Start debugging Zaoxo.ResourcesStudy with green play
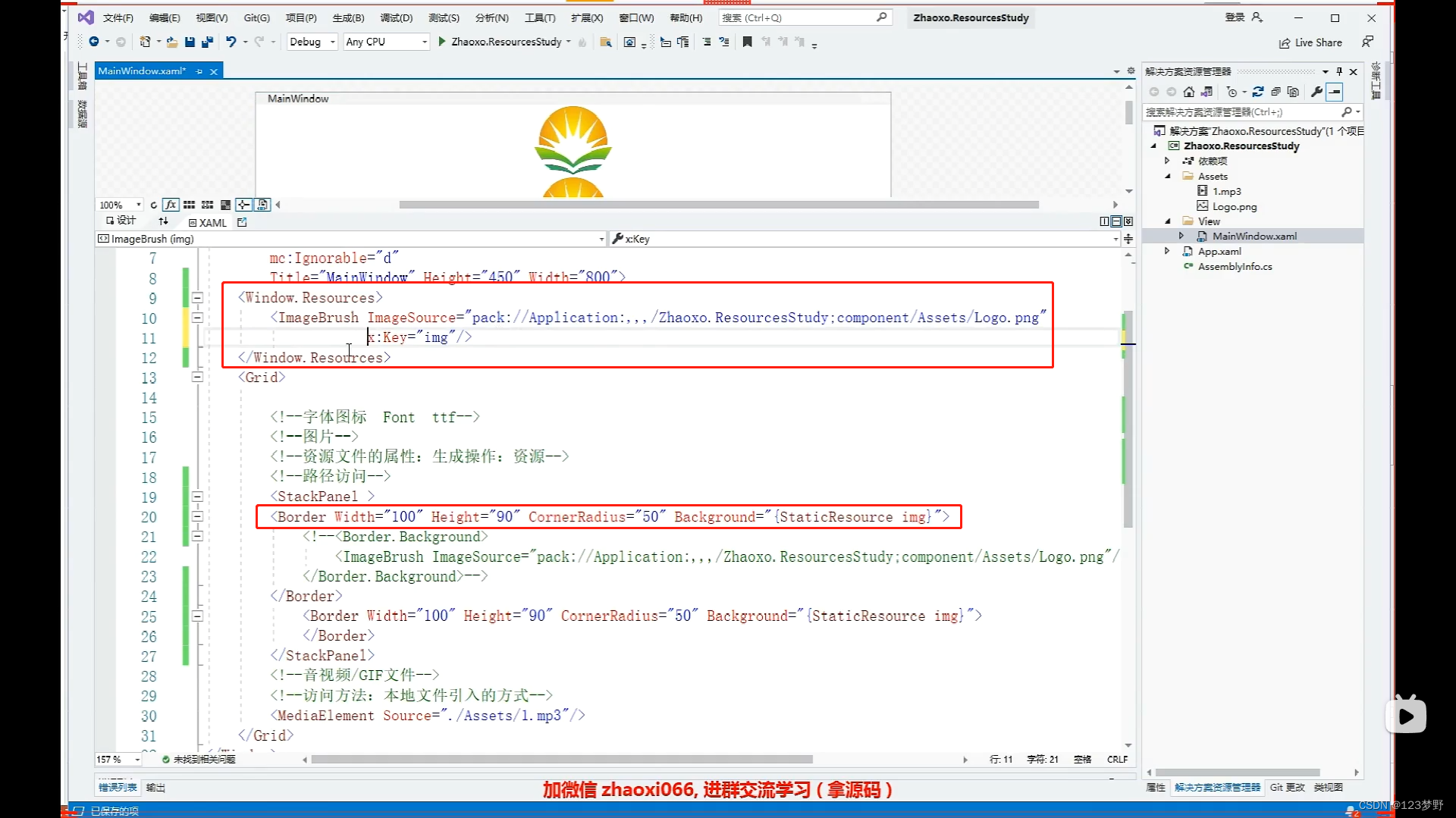This screenshot has height=818, width=1456. click(442, 42)
